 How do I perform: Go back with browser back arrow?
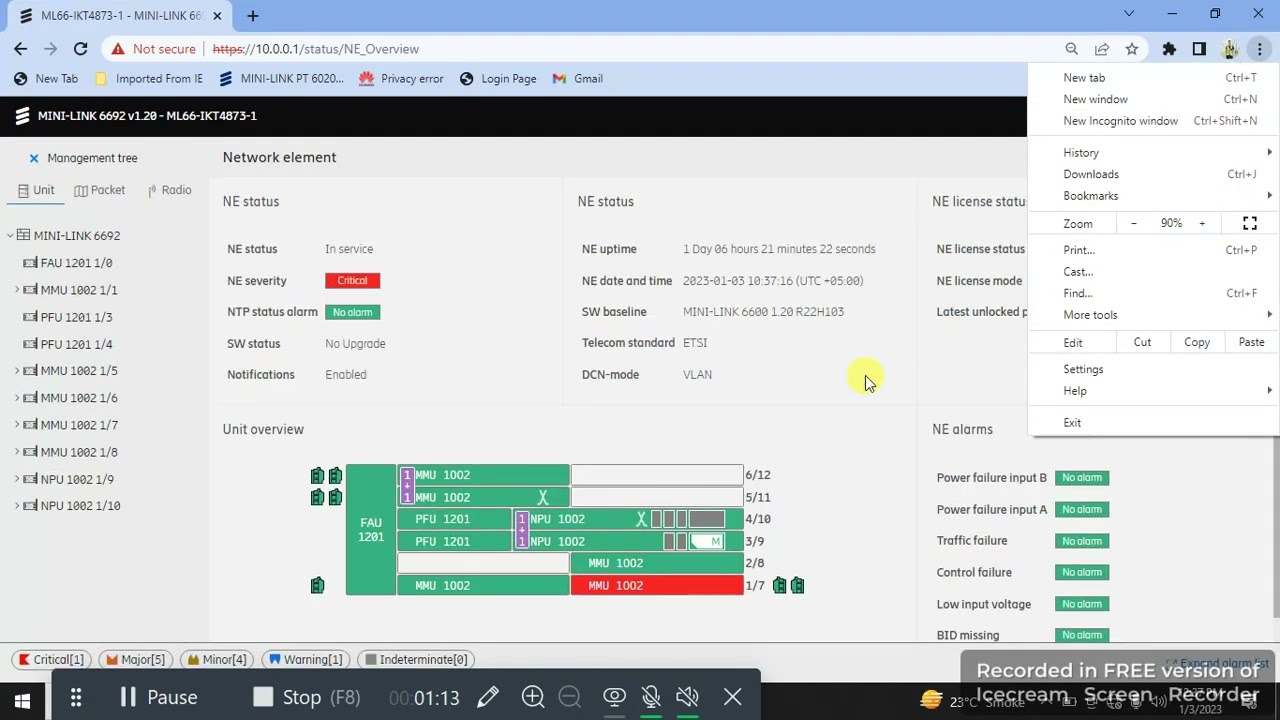pos(21,49)
